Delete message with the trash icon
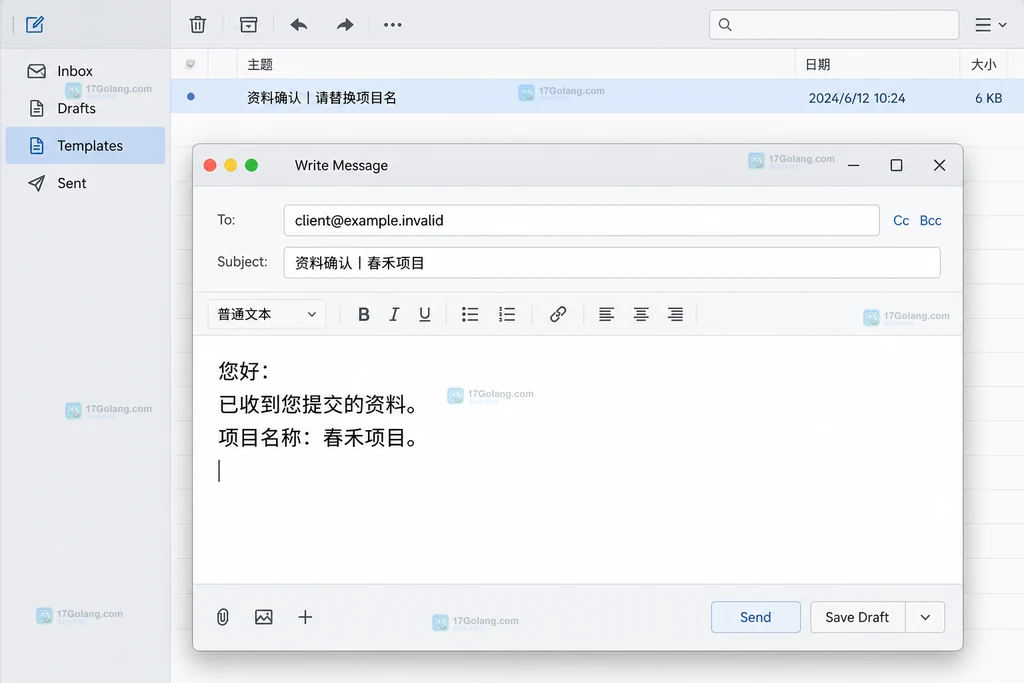 [x=198, y=25]
